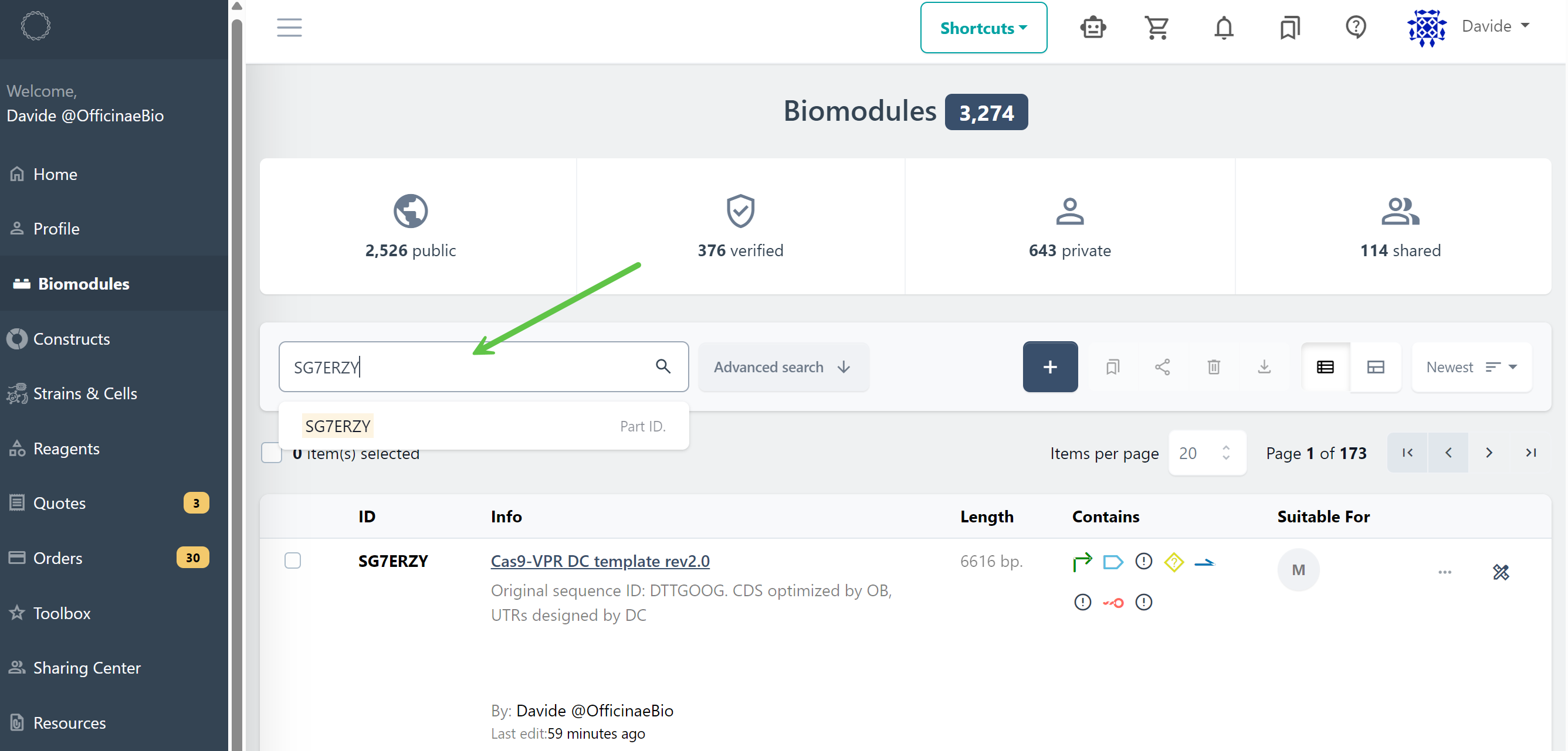Open the shopping cart
The image size is (1568, 751).
(1157, 28)
